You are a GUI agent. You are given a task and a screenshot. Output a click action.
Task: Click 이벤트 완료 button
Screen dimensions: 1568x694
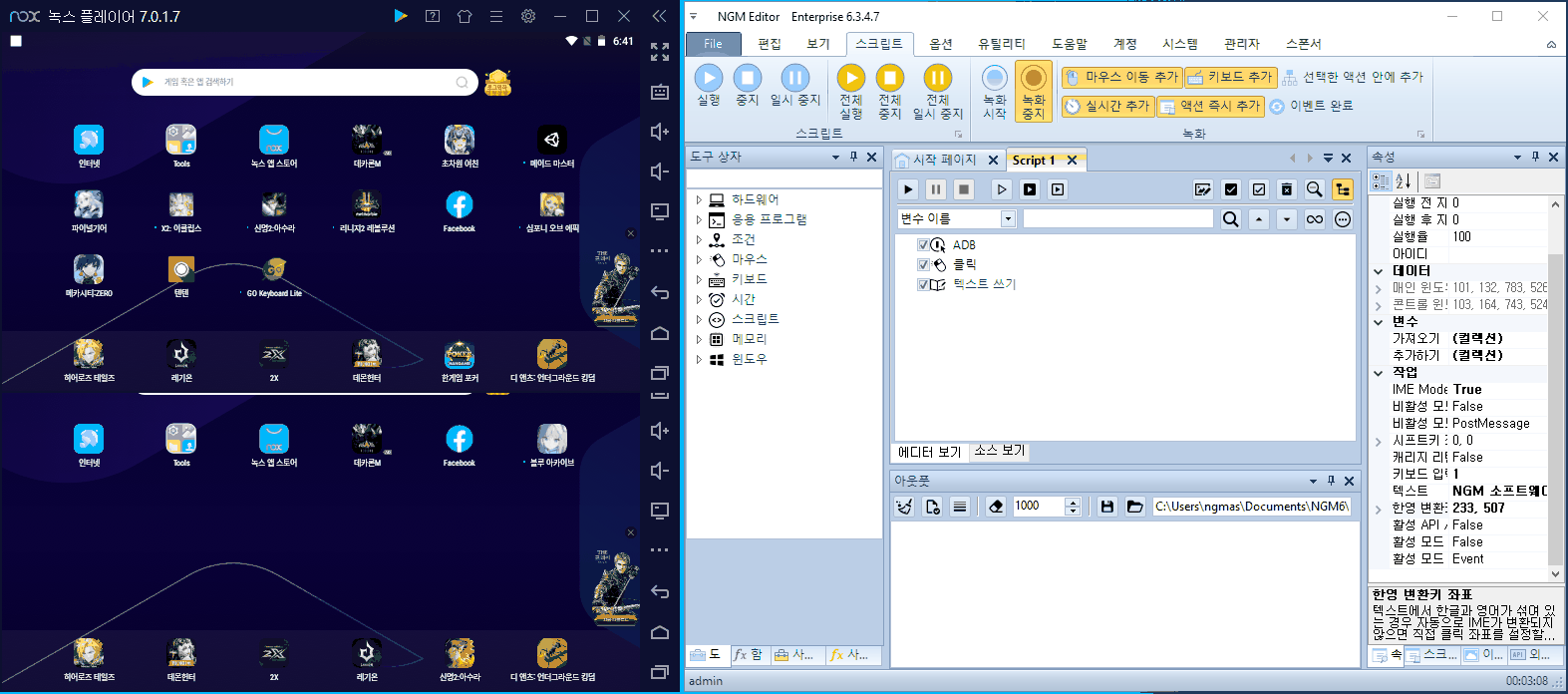pos(1311,106)
